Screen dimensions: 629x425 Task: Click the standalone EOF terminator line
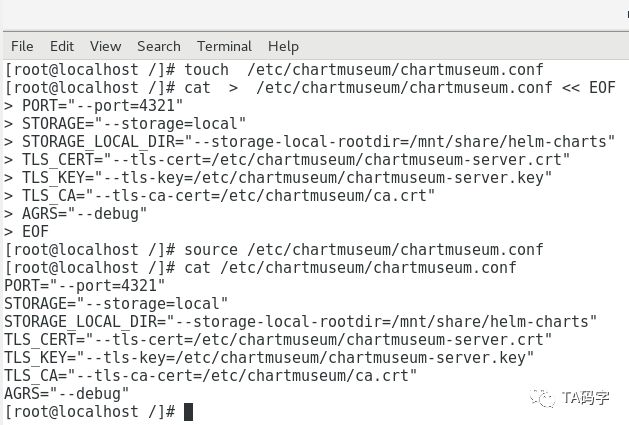pyautogui.click(x=26, y=232)
